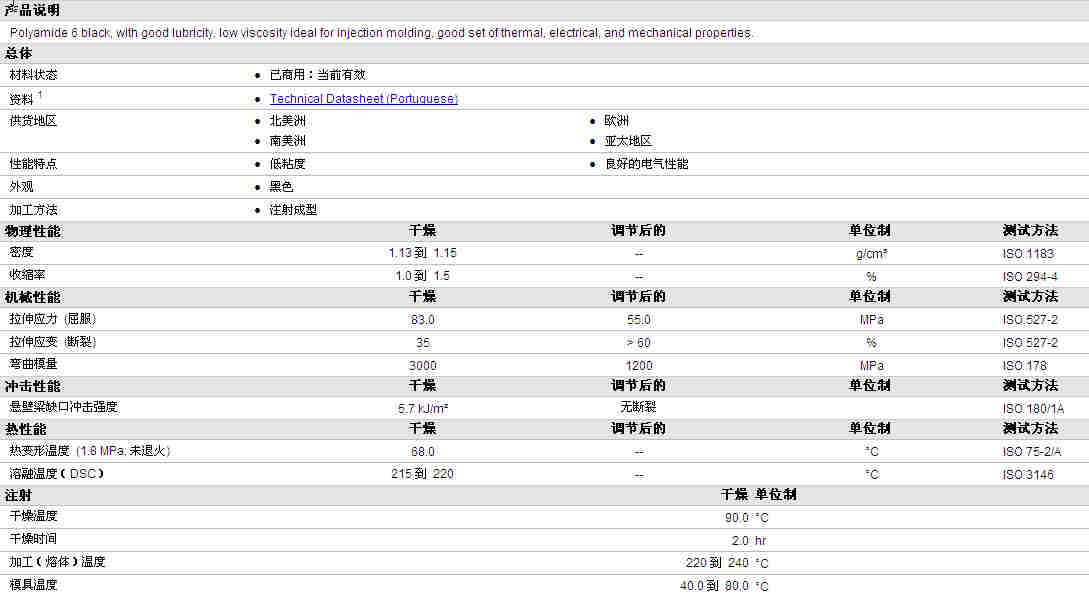Image resolution: width=1089 pixels, height=596 pixels.
Task: Click the ISO 180/1A test method cell
Action: pyautogui.click(x=1033, y=409)
